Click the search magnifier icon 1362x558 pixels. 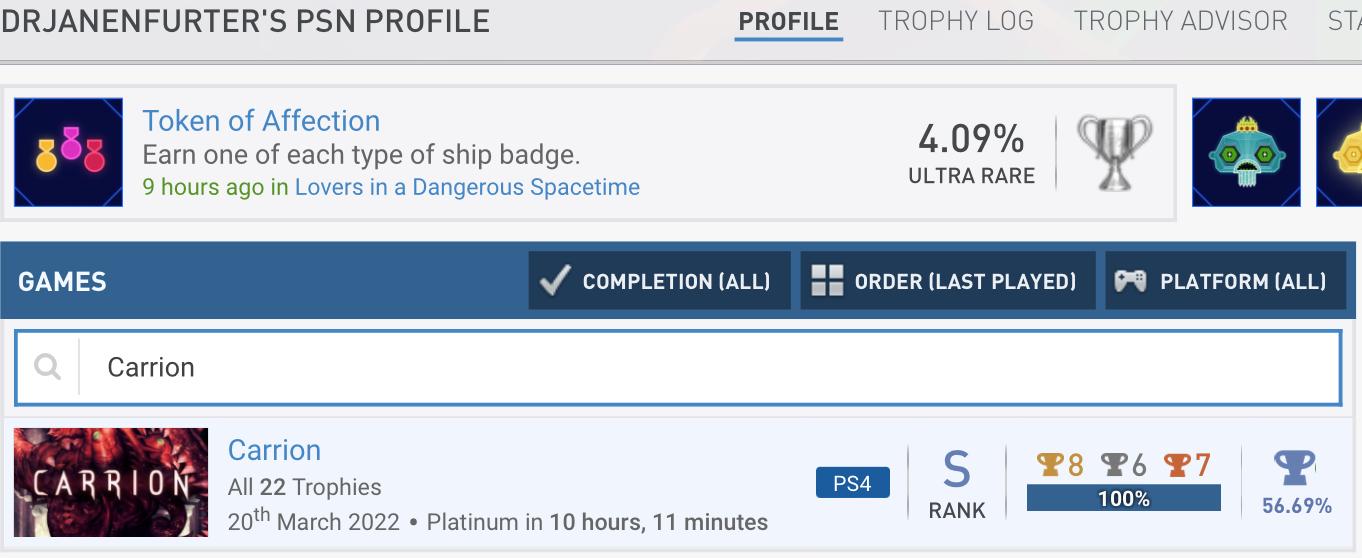coord(47,367)
